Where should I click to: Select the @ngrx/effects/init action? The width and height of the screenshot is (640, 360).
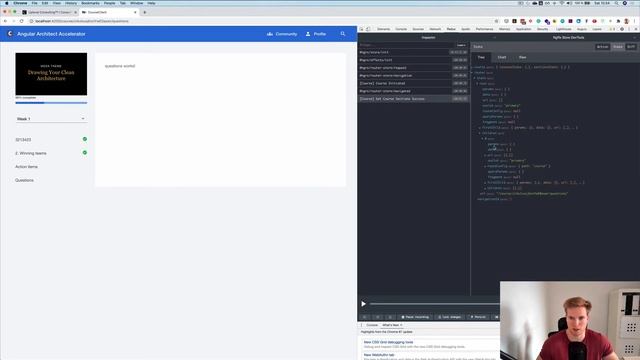pos(413,60)
